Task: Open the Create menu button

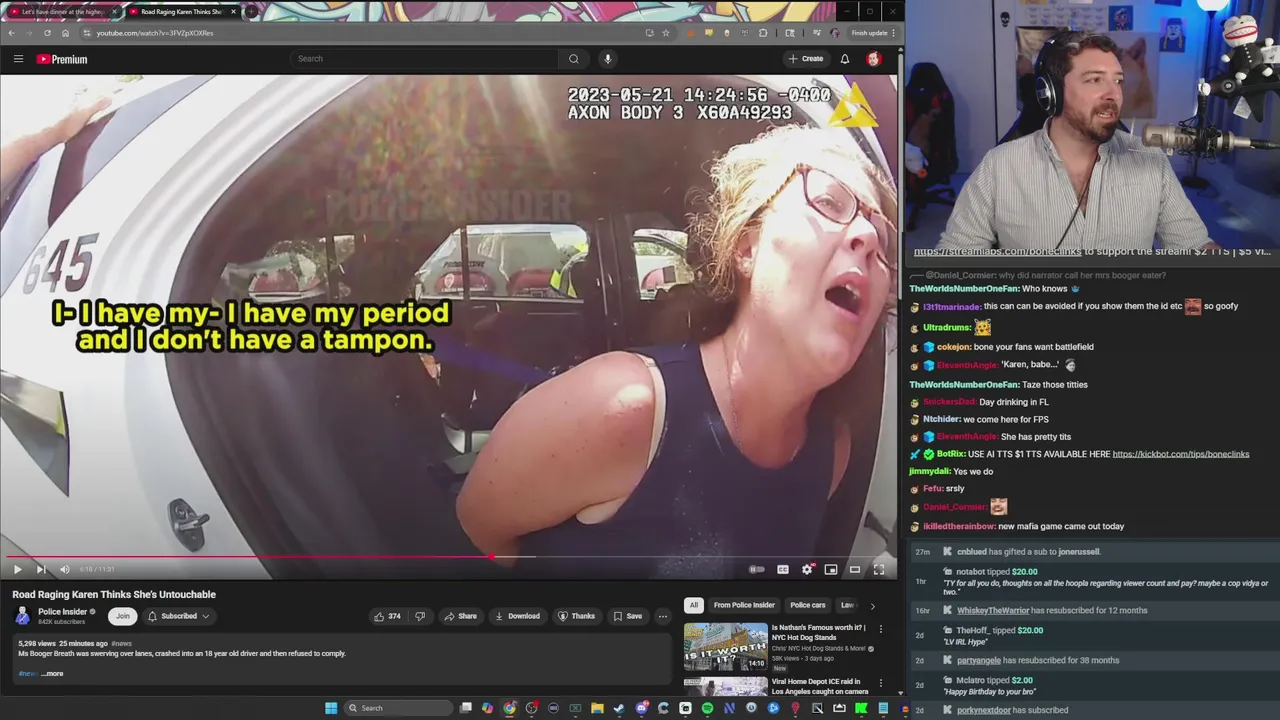Action: tap(805, 59)
